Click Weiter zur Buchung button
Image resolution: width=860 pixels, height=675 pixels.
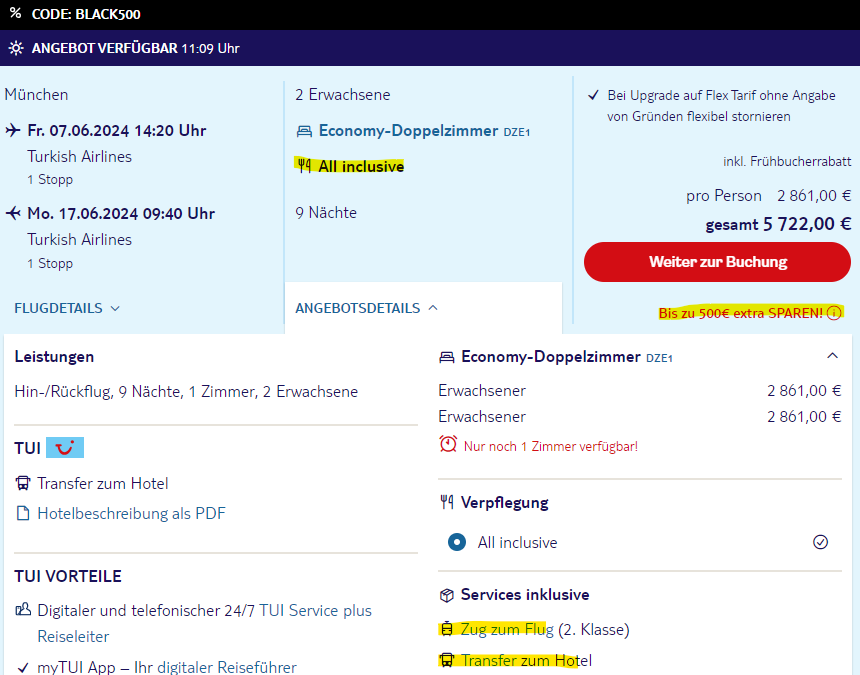pos(717,262)
